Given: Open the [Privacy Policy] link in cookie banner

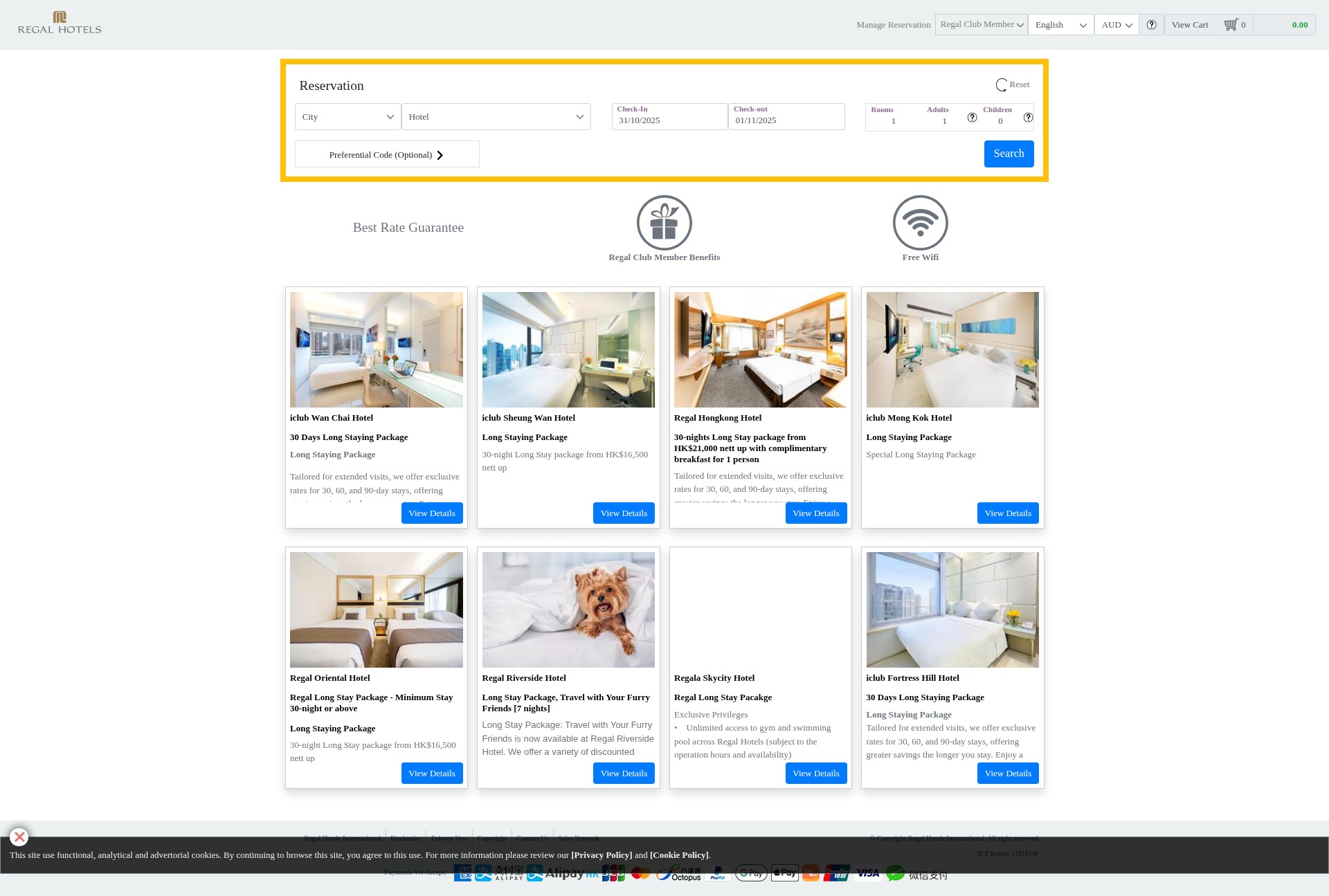Looking at the screenshot, I should click(602, 855).
